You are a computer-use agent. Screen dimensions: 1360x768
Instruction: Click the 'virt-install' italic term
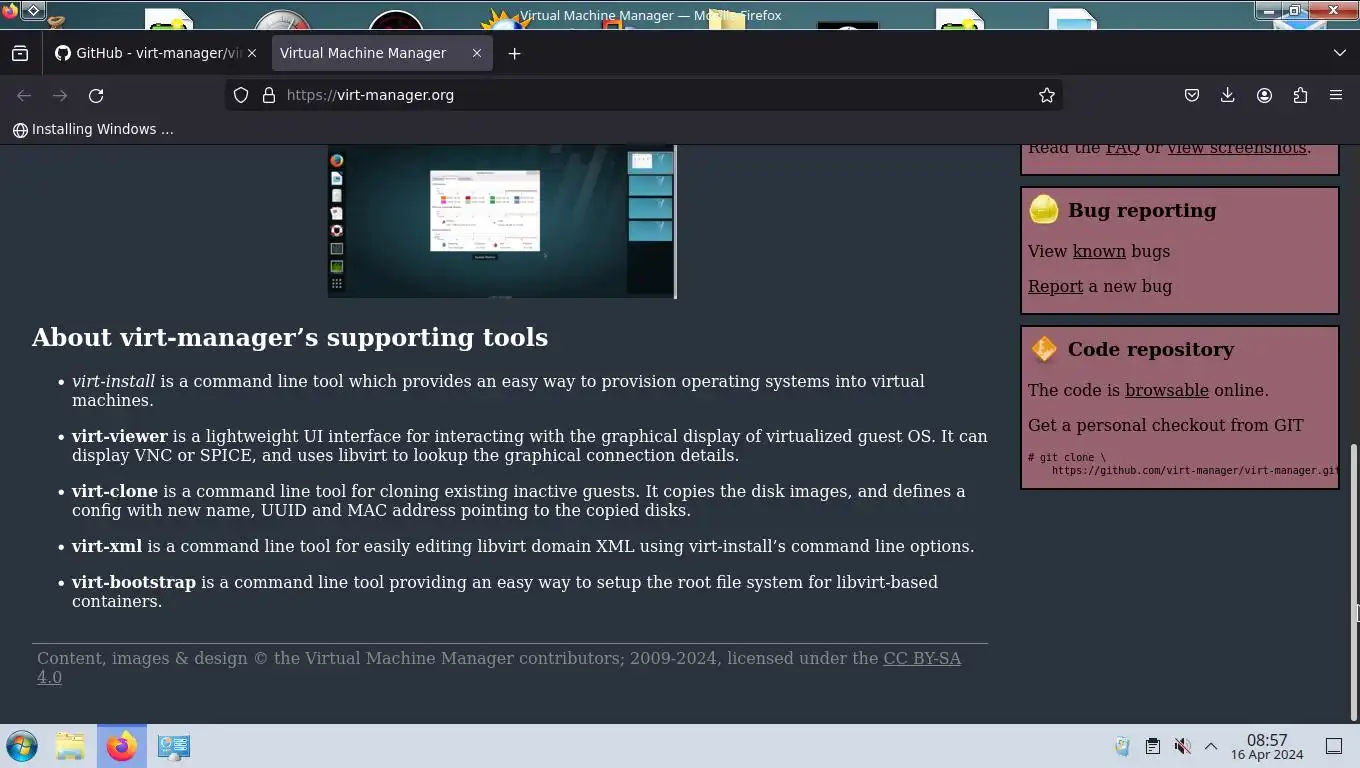tap(113, 381)
